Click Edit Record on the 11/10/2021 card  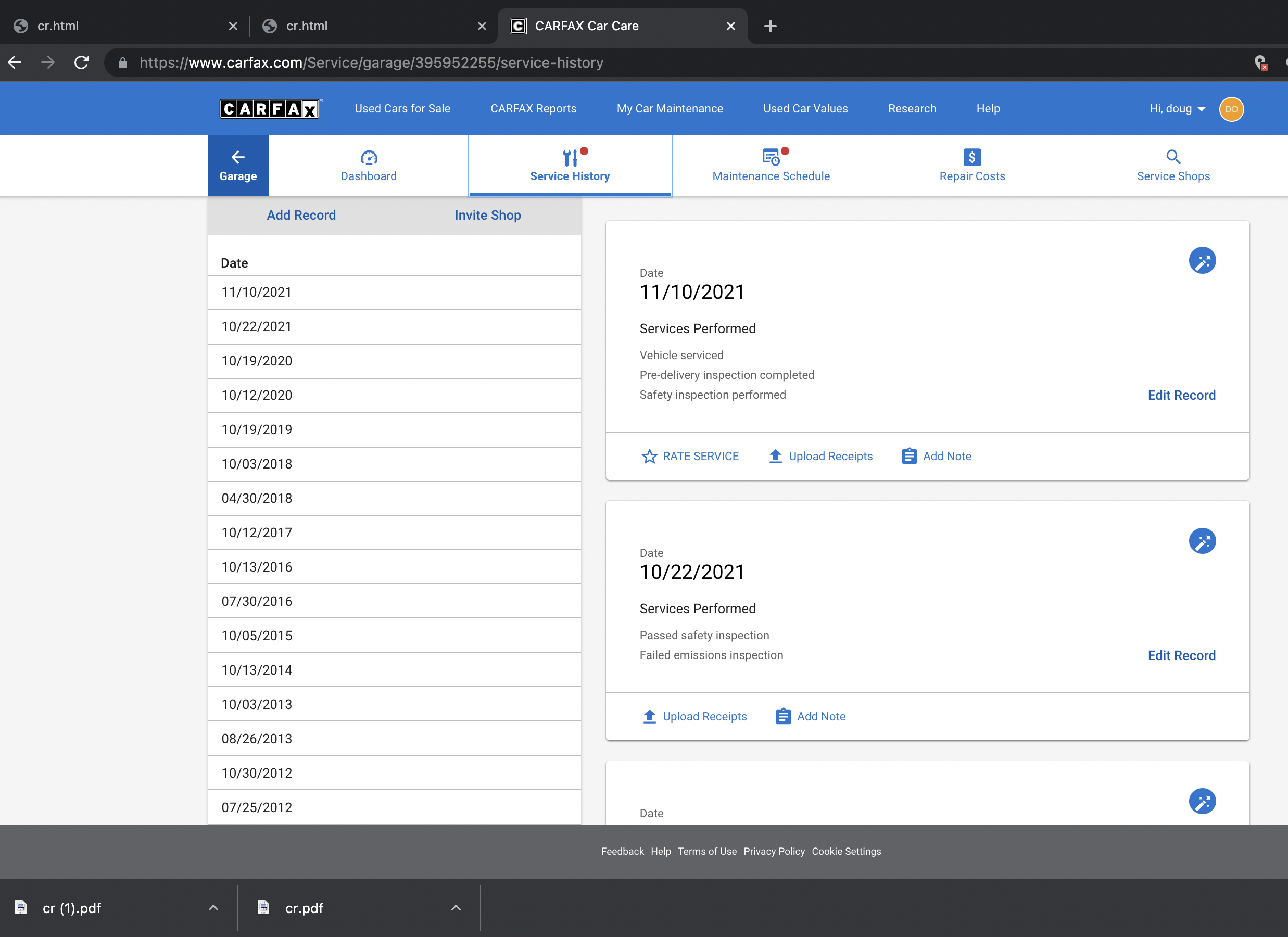tap(1182, 395)
